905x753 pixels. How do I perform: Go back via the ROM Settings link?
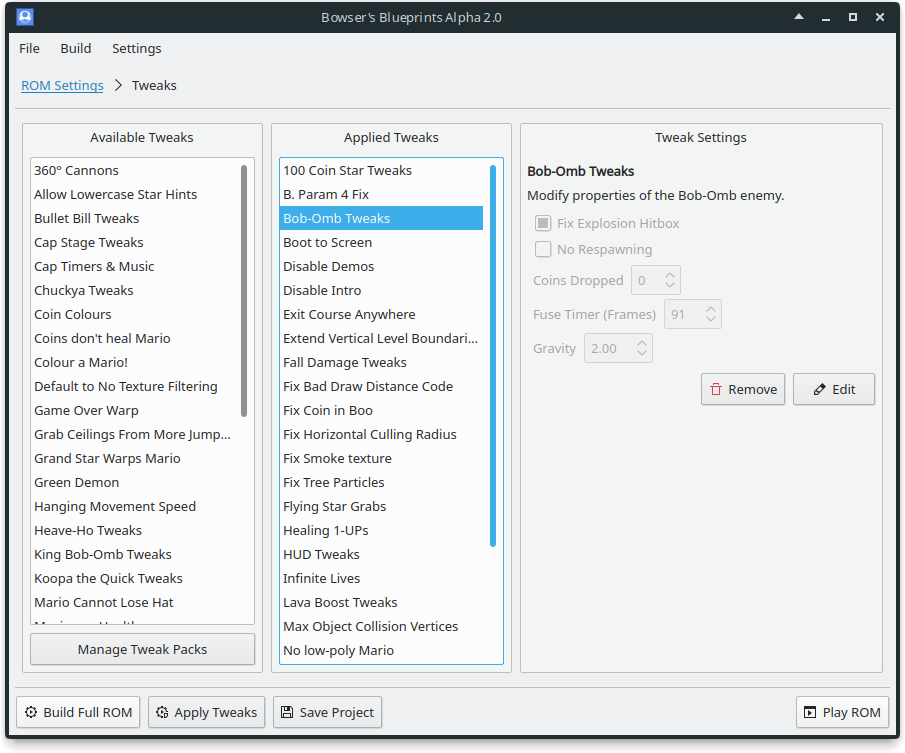[62, 85]
